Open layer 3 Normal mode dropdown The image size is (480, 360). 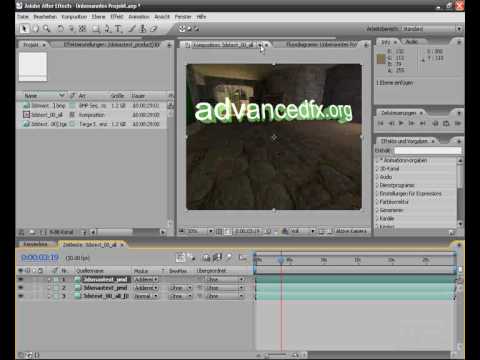(146, 296)
